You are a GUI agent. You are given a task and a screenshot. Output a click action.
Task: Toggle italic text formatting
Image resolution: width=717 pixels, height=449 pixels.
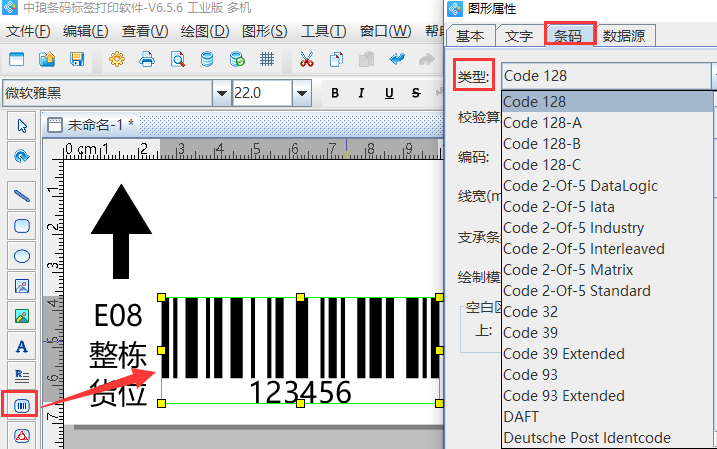pos(362,94)
